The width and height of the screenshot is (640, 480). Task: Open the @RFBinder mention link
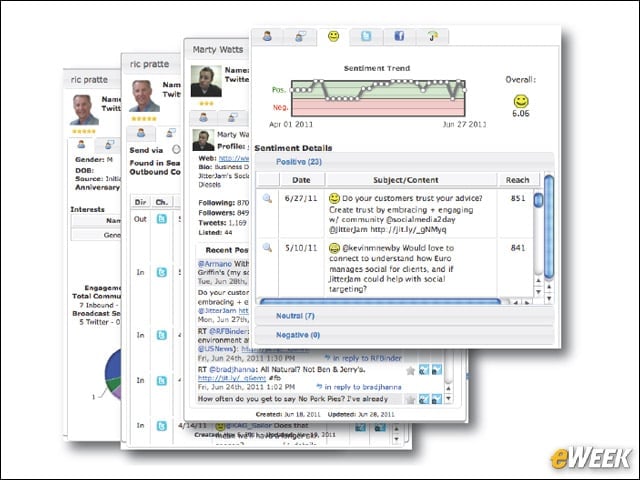228,331
